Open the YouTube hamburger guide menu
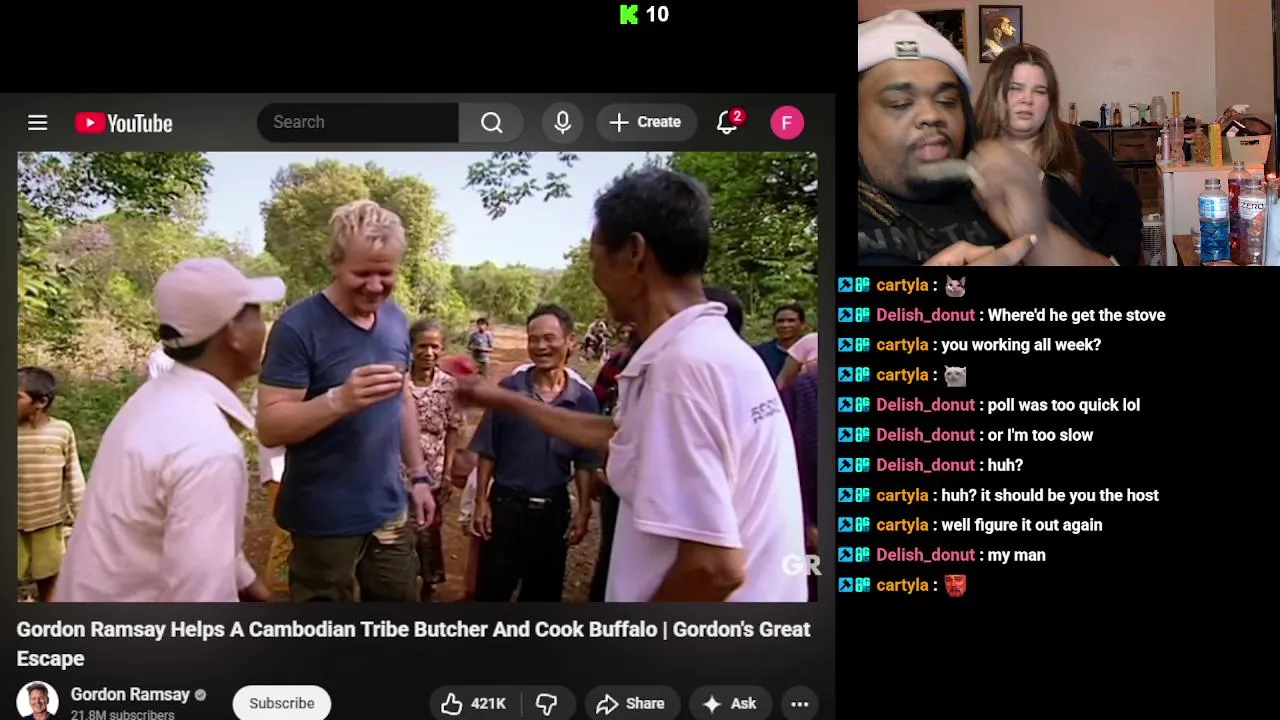 click(37, 122)
